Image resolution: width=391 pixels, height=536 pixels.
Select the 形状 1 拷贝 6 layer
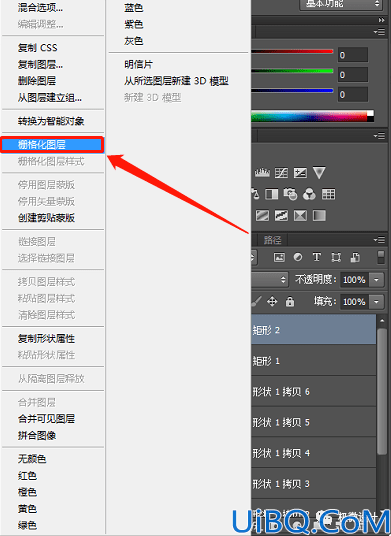314,391
